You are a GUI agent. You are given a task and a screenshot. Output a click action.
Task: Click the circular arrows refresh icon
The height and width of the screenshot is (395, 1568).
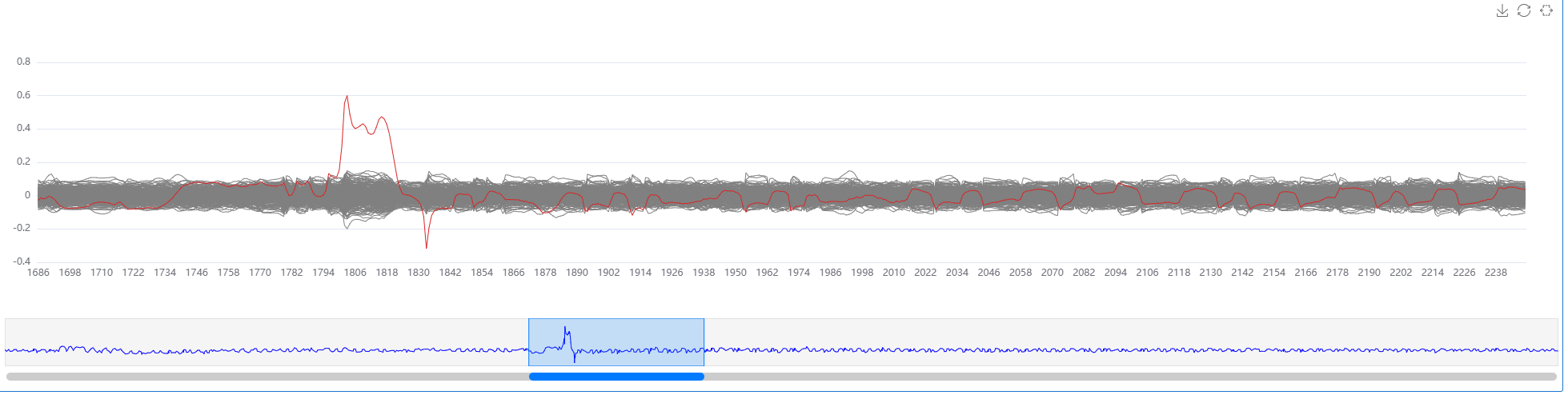pyautogui.click(x=1524, y=10)
